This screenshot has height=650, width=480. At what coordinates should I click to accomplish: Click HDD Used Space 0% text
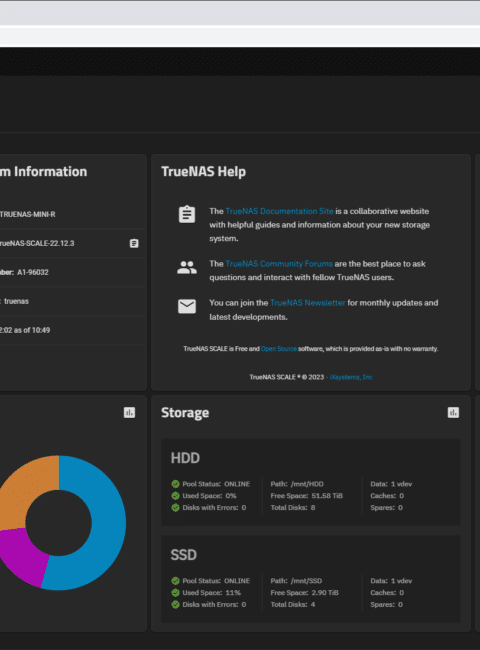pos(209,496)
